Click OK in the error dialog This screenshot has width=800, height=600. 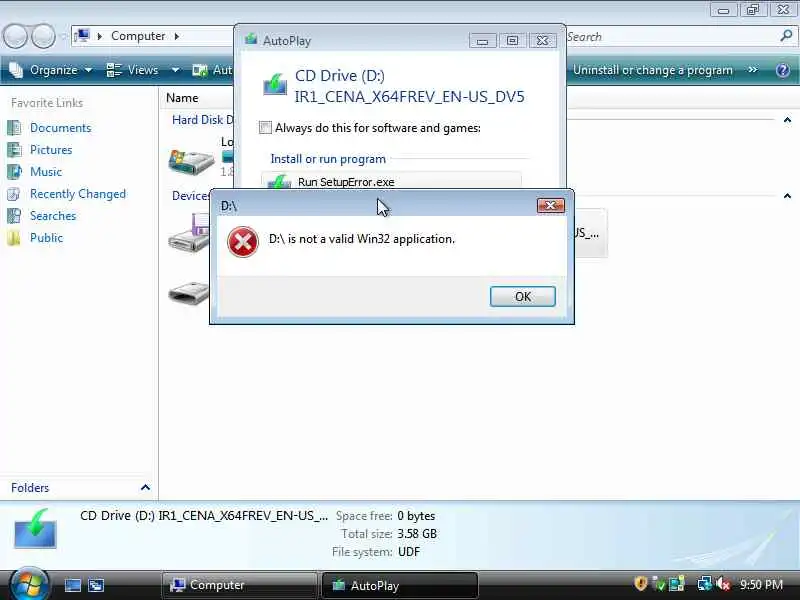[x=522, y=296]
